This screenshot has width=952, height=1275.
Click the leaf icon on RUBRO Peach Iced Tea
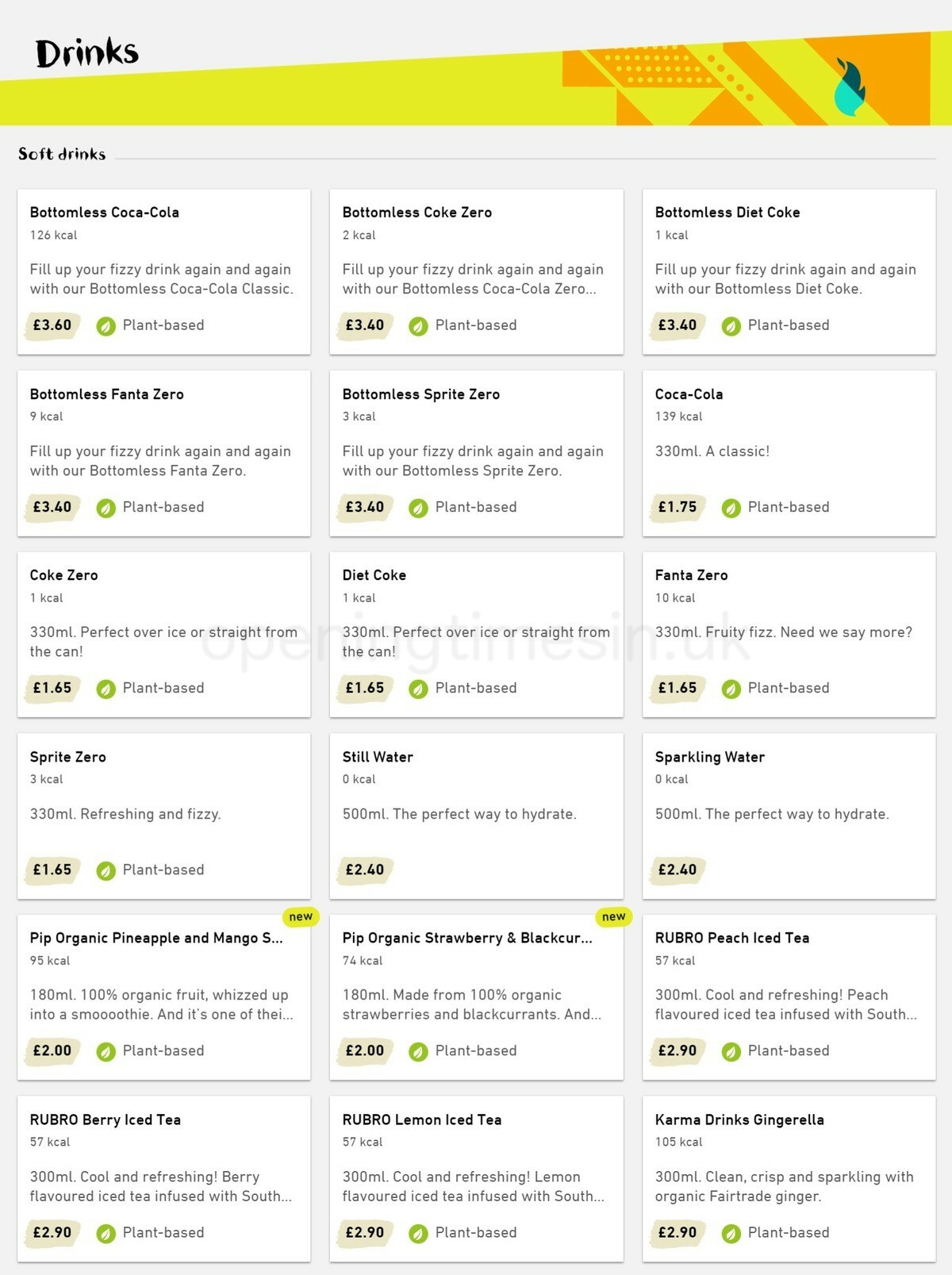coord(731,1051)
